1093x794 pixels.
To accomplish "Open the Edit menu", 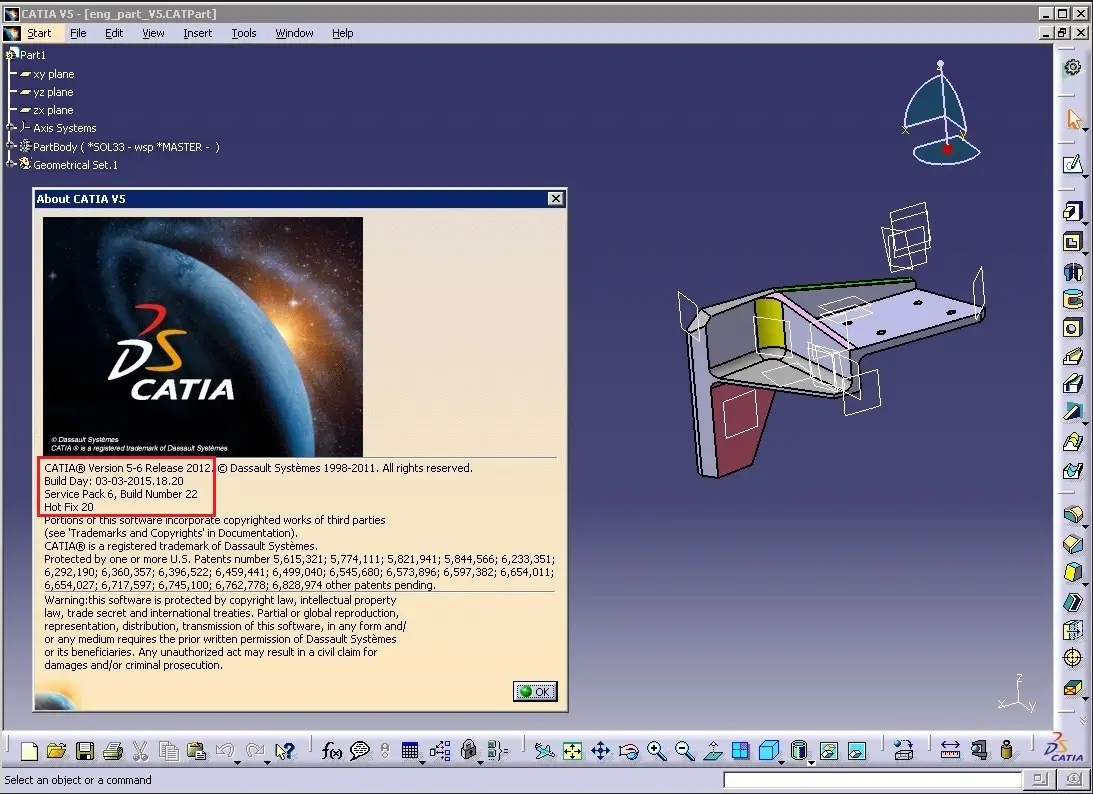I will pos(114,33).
